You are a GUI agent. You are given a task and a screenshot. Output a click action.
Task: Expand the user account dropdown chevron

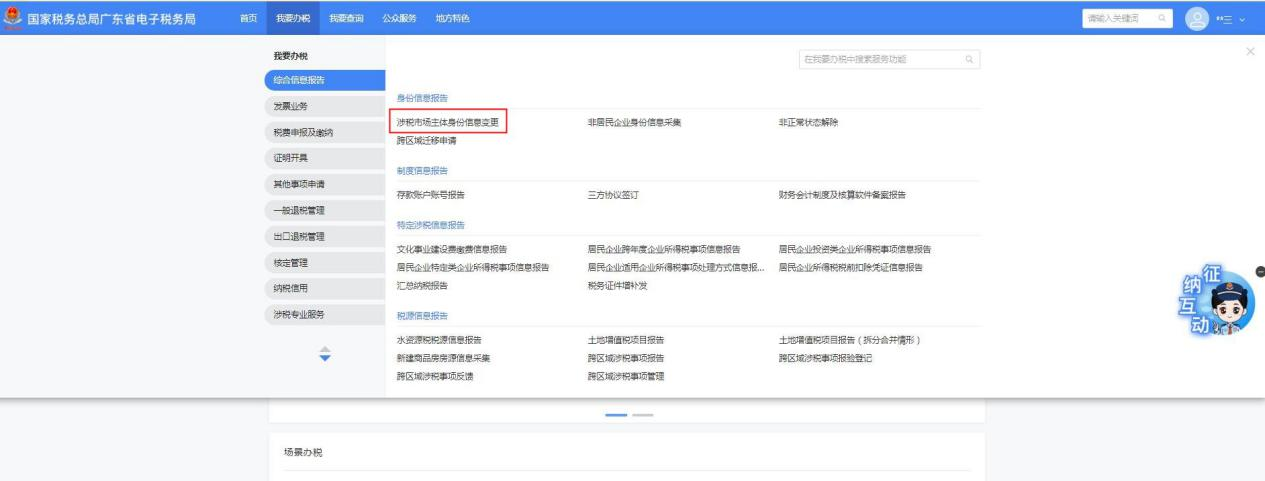coord(1243,19)
